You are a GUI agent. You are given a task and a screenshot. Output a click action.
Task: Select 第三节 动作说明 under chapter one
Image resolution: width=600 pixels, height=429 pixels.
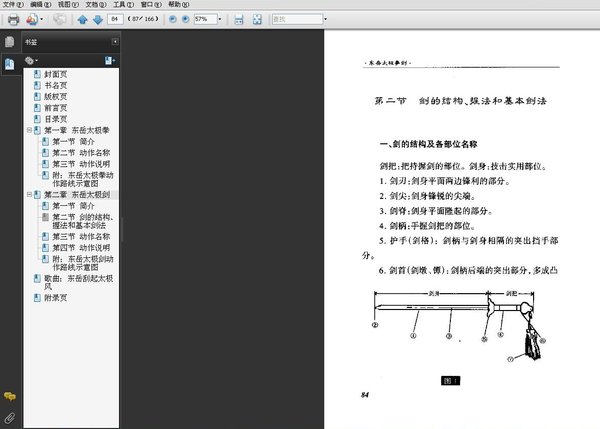click(81, 164)
